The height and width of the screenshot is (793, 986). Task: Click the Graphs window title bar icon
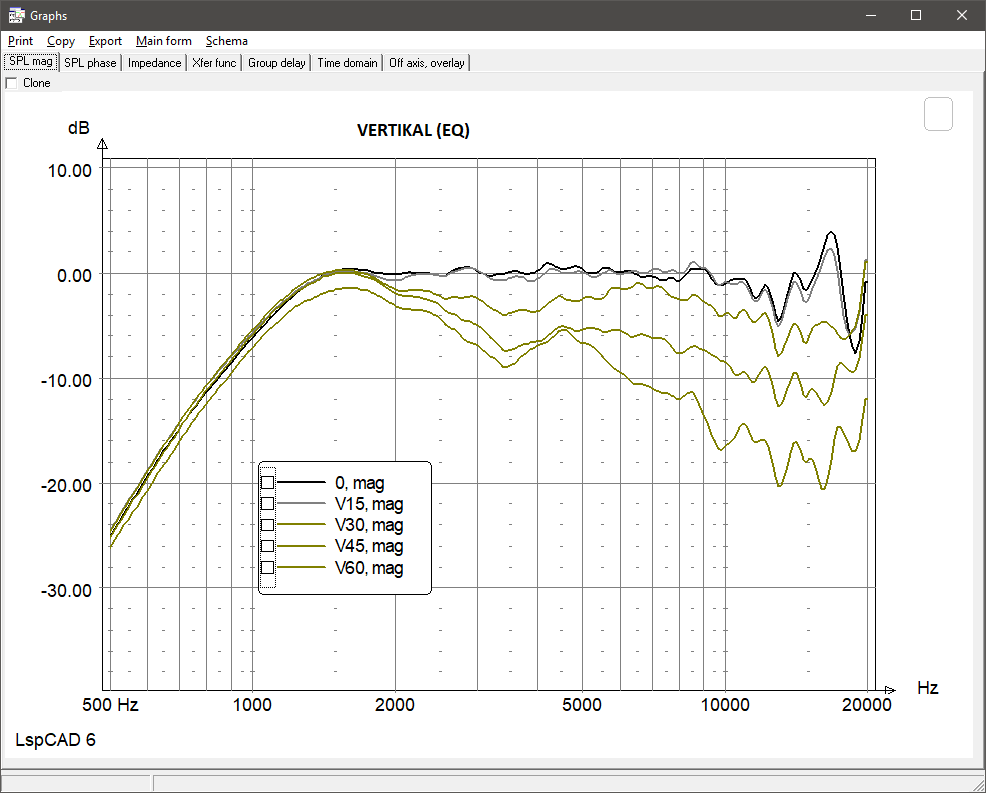(x=16, y=15)
